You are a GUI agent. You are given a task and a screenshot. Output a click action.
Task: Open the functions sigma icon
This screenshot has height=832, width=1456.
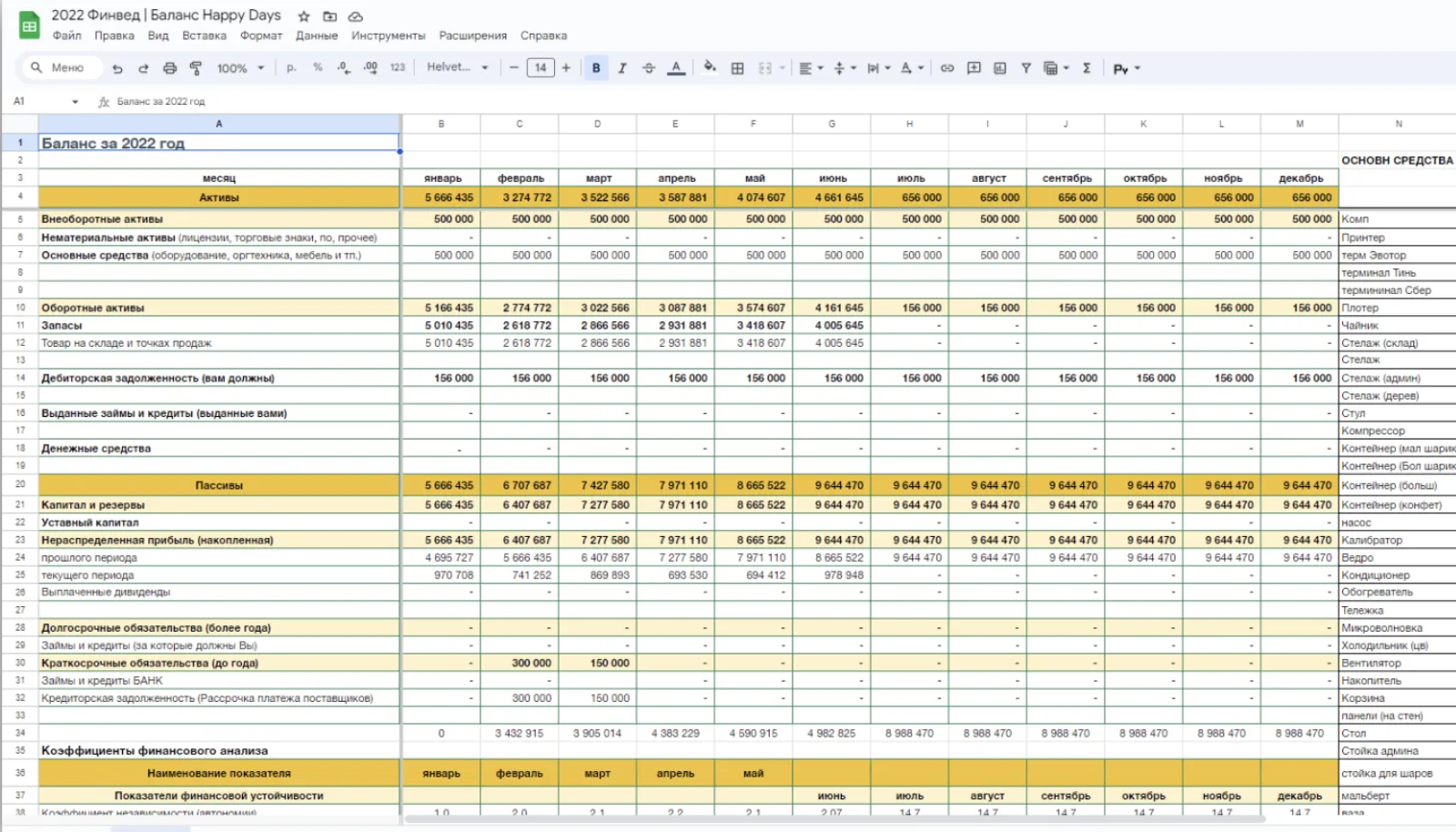[1087, 68]
